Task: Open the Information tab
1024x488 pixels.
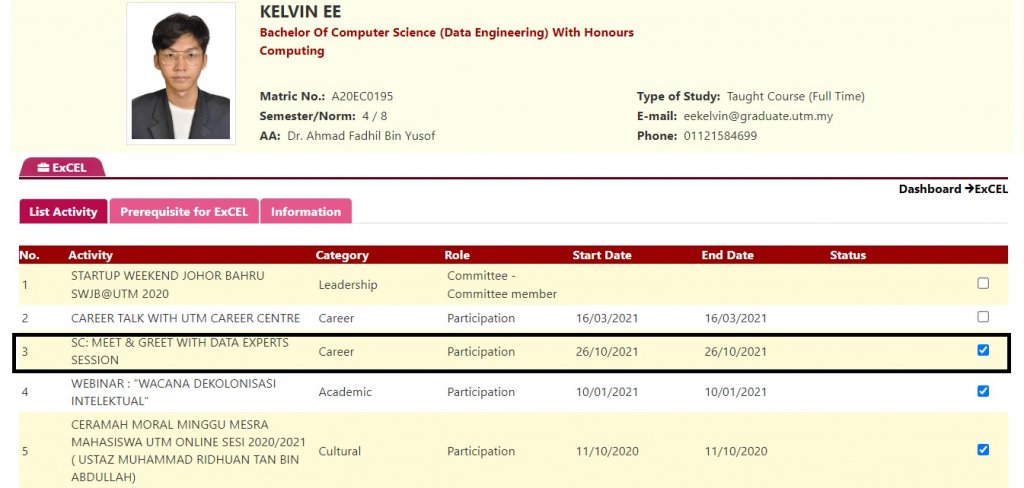Action: click(x=306, y=212)
